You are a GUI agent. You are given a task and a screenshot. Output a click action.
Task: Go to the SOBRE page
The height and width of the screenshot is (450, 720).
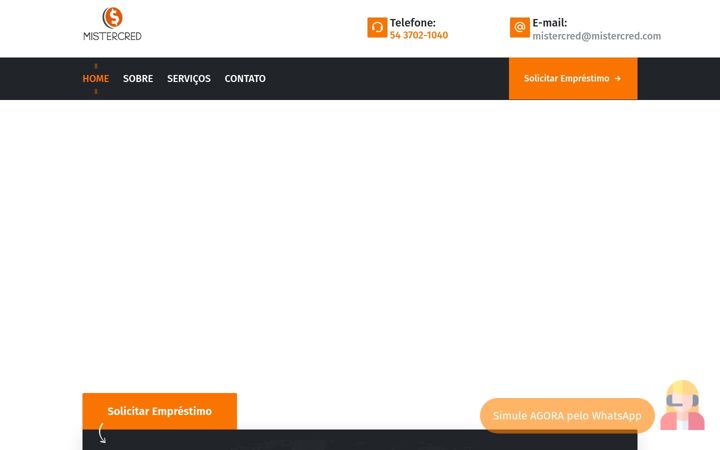[x=138, y=79]
